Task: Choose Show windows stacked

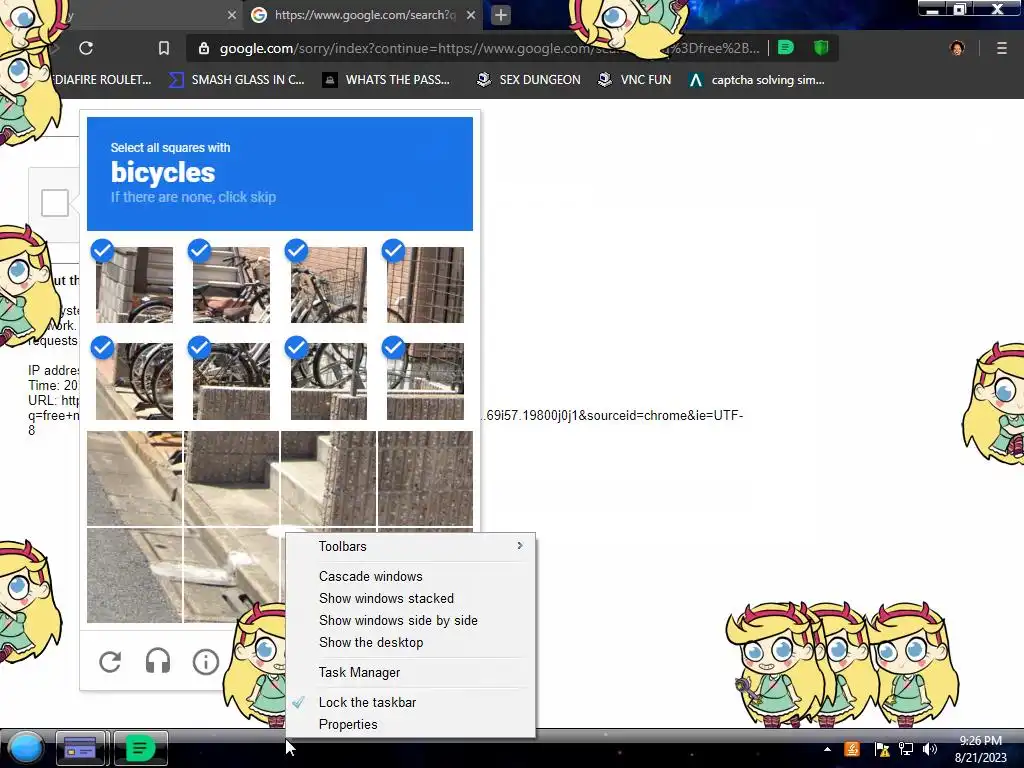Action: [x=411, y=598]
